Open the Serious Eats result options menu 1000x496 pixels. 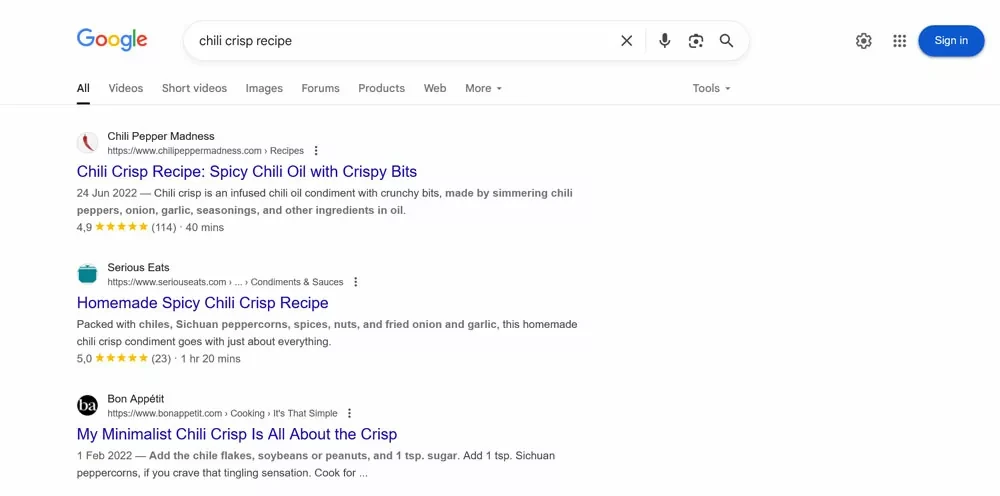[x=356, y=282]
